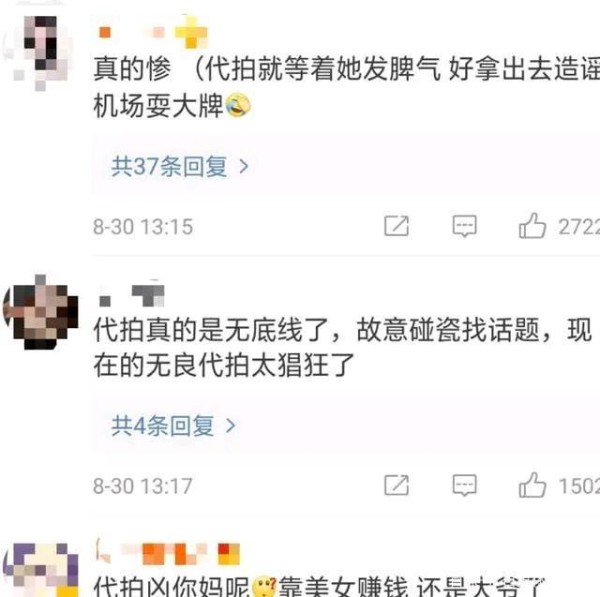Open the third commenter's orange username
This screenshot has width=600, height=597.
coord(168,554)
